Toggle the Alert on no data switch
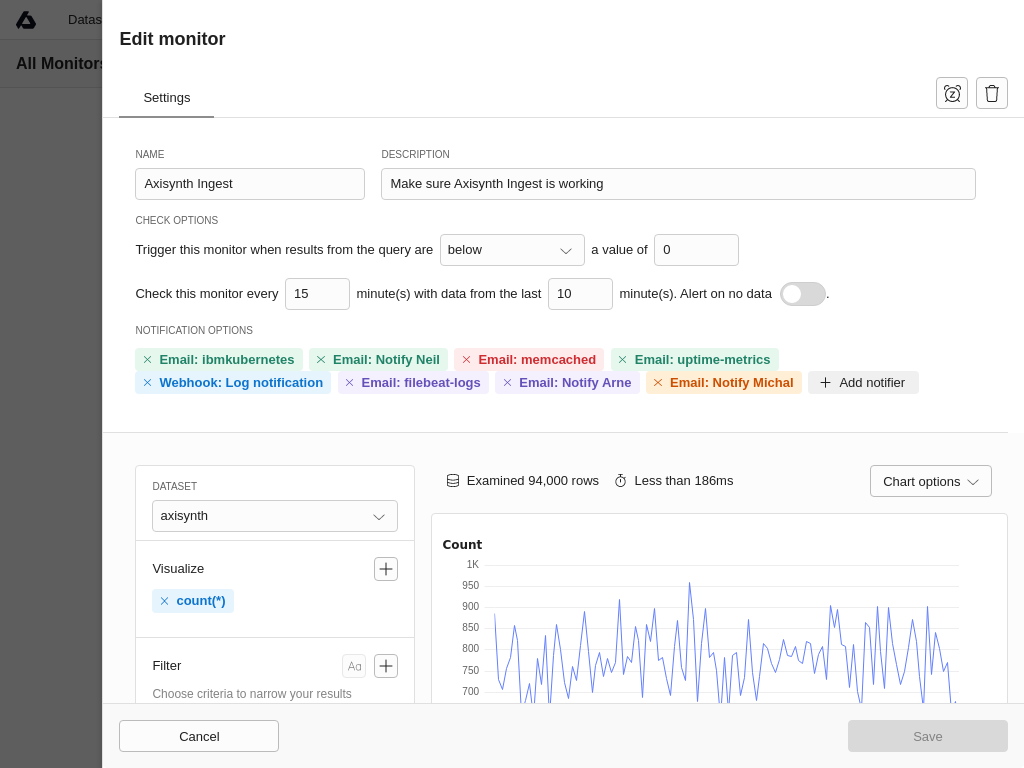The width and height of the screenshot is (1024, 768). tap(802, 294)
